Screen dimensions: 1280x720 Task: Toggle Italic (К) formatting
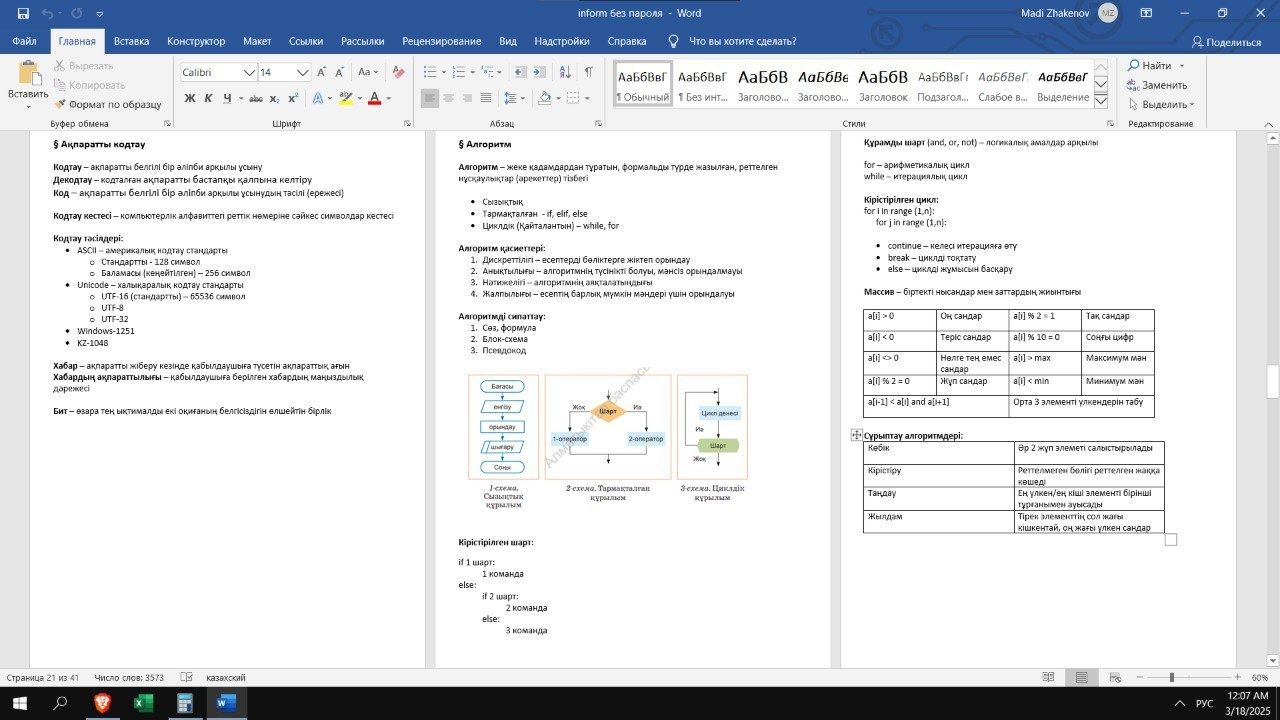(x=208, y=98)
